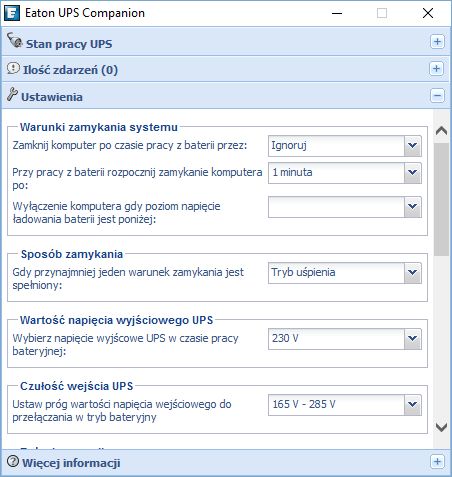Viewport: 452px width, 477px height.
Task: Collapse the Ustawienia section with minus button
Action: point(437,96)
